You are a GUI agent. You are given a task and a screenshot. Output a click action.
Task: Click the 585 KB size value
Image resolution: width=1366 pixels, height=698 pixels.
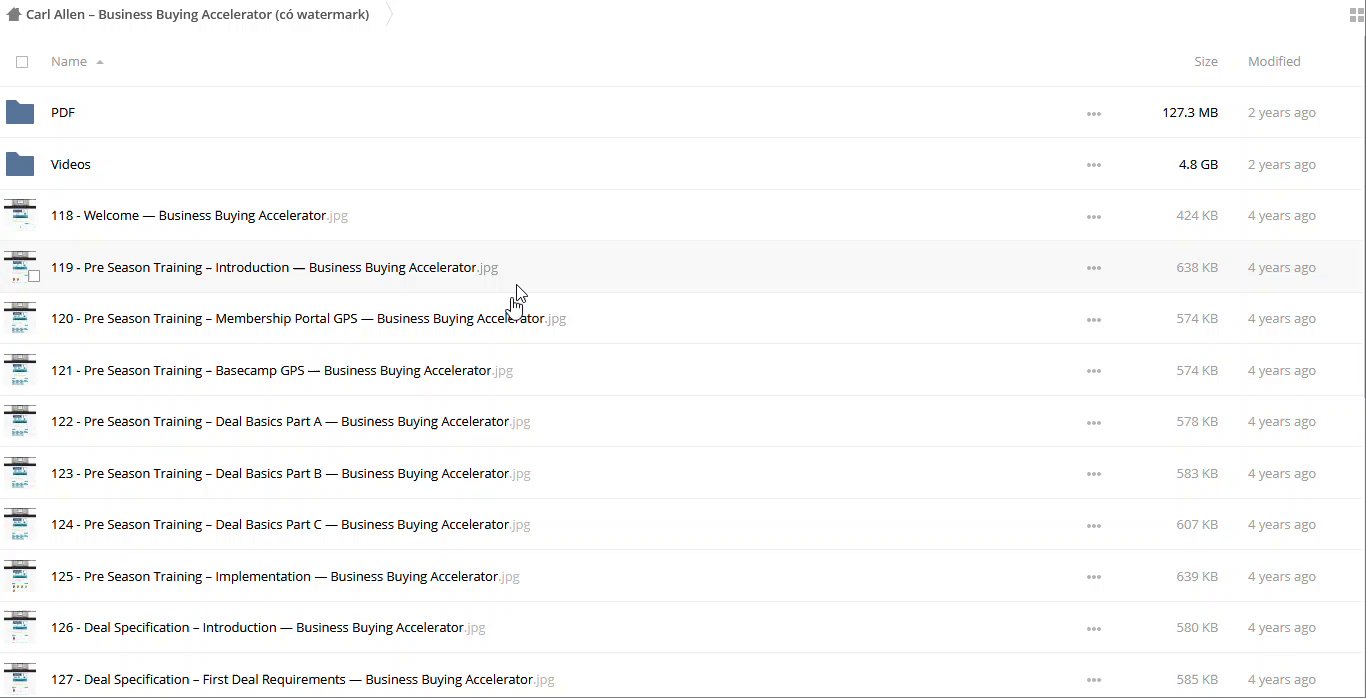(x=1197, y=679)
